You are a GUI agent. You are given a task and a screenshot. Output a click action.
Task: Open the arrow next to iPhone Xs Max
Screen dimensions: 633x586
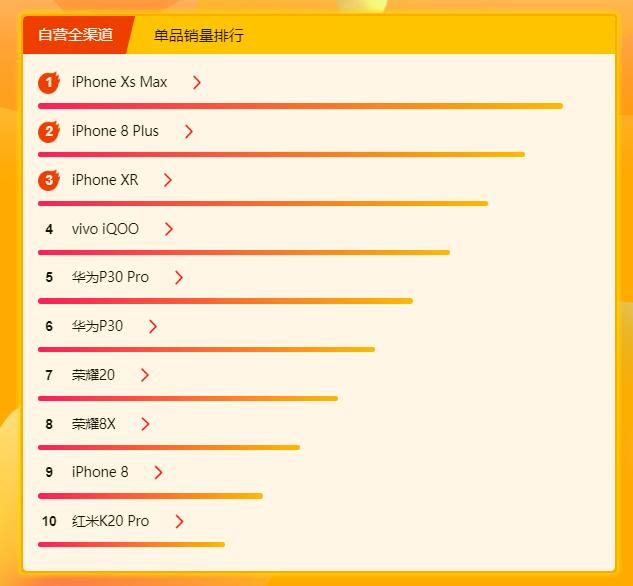point(197,83)
